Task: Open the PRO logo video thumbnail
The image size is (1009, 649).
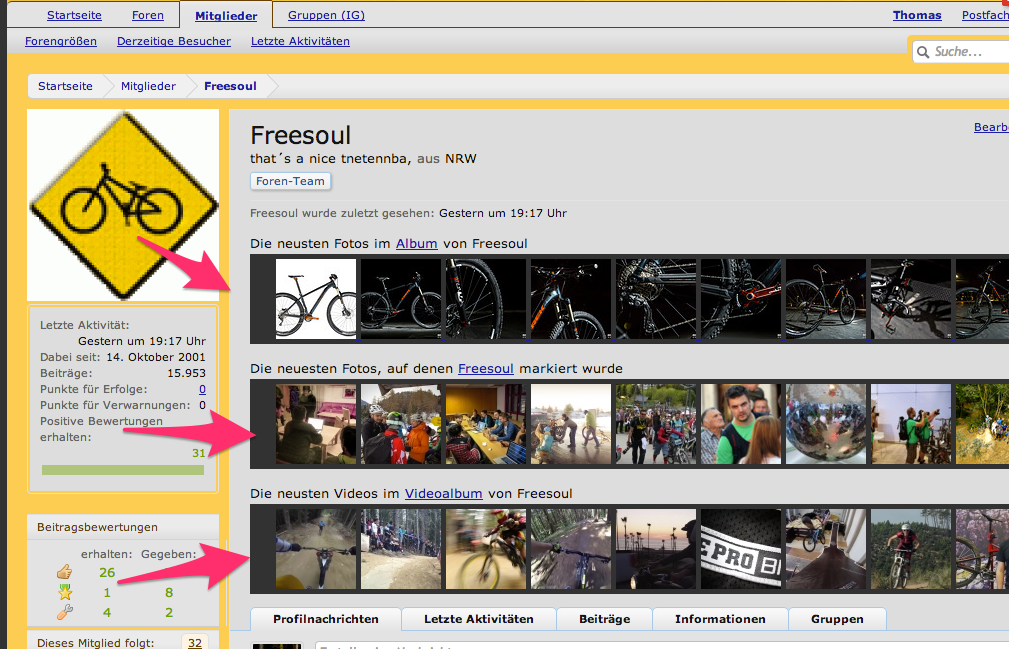Action: point(741,549)
